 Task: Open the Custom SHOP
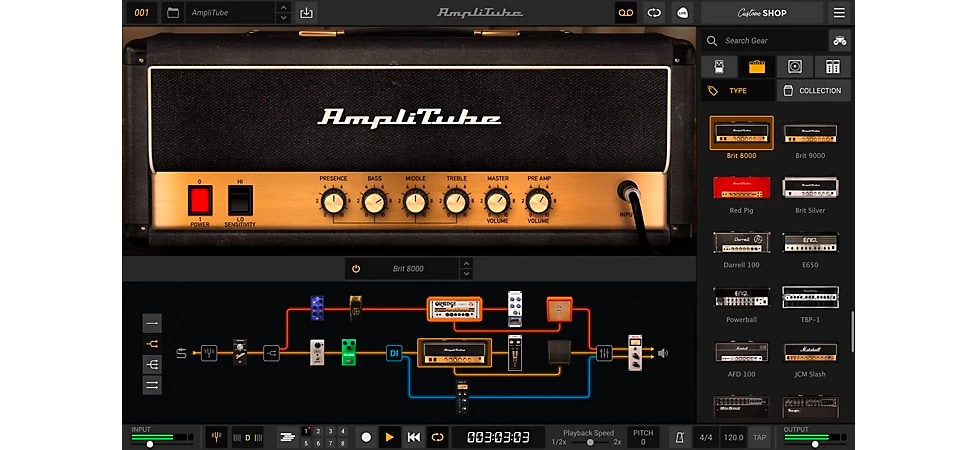coord(762,12)
